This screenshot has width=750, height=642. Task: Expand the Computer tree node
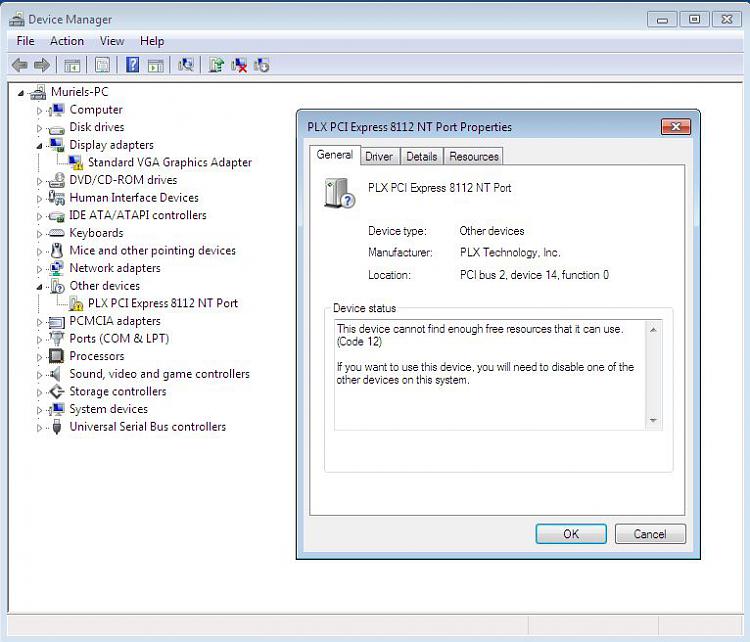(x=39, y=111)
